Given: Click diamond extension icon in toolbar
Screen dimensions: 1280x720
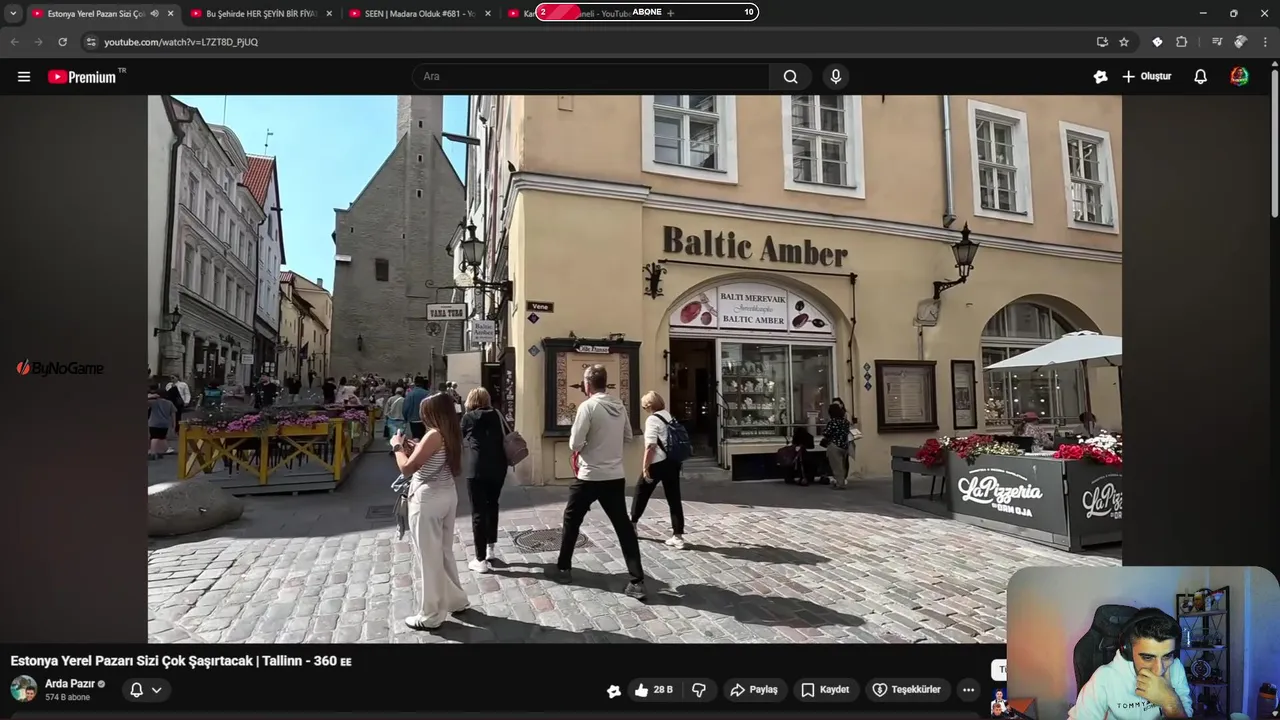Looking at the screenshot, I should [x=1157, y=42].
